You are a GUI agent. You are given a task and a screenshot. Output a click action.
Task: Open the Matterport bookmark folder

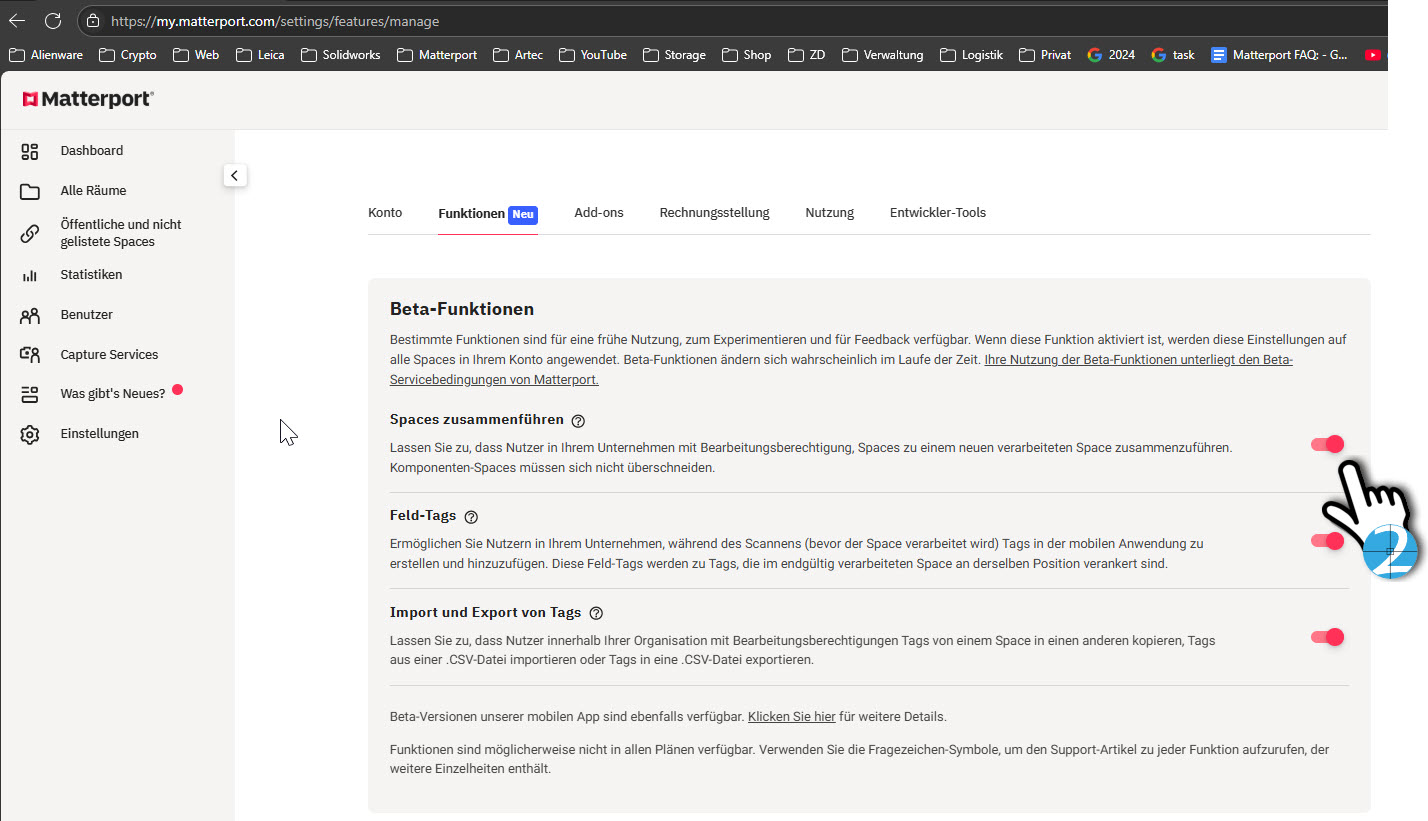[x=437, y=55]
